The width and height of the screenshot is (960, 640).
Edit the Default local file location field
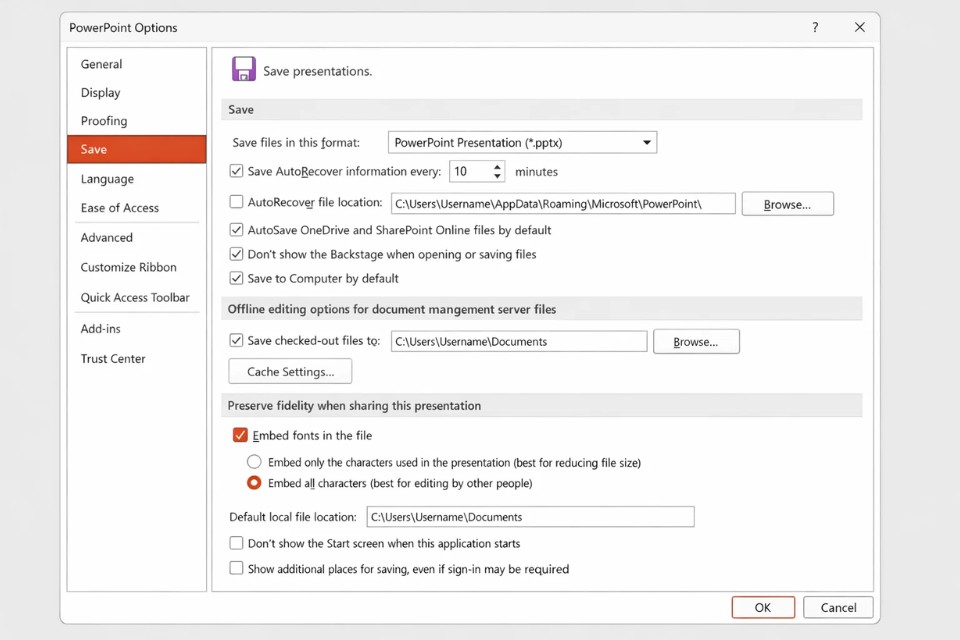(x=531, y=516)
